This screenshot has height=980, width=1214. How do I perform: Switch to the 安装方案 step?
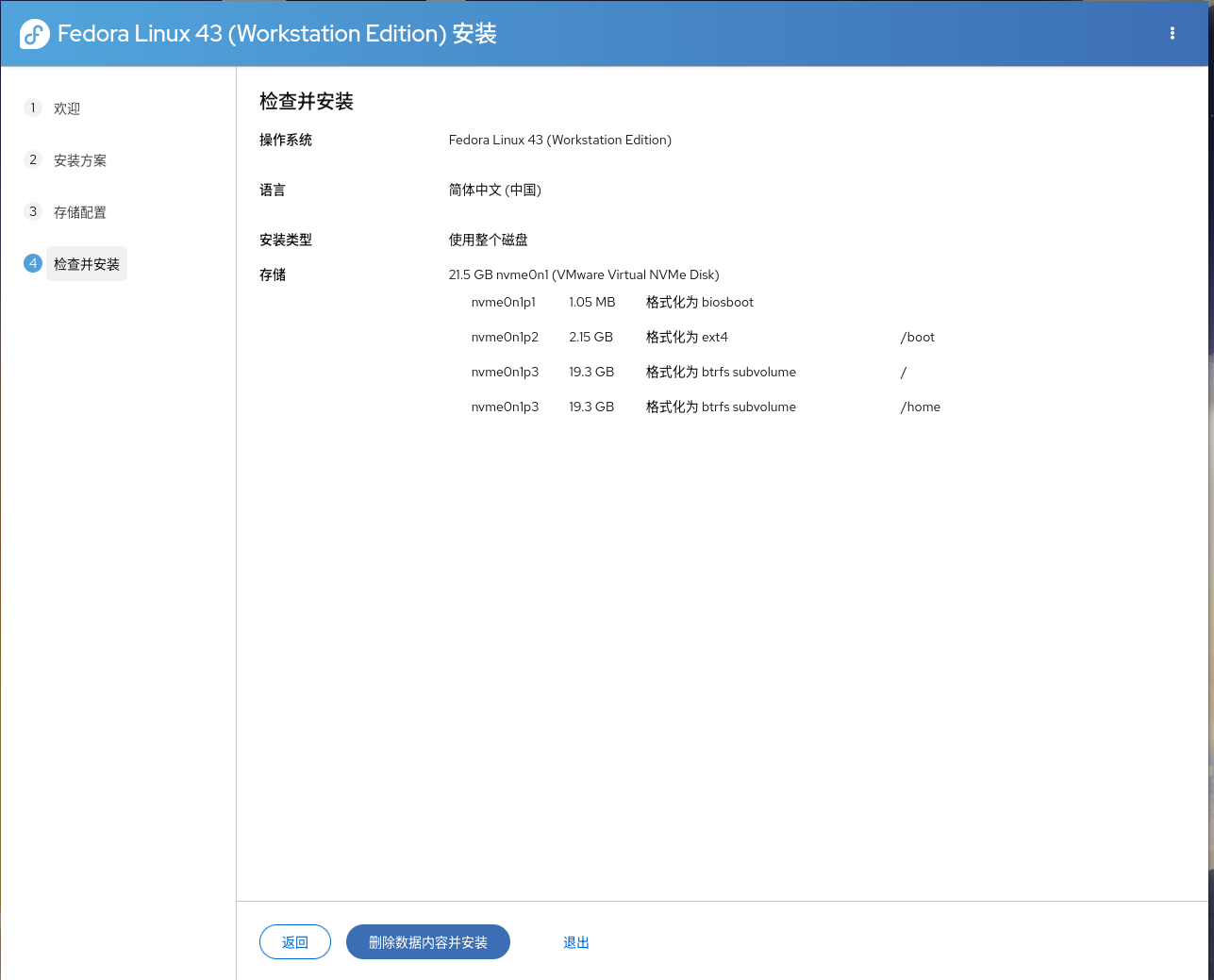(79, 160)
